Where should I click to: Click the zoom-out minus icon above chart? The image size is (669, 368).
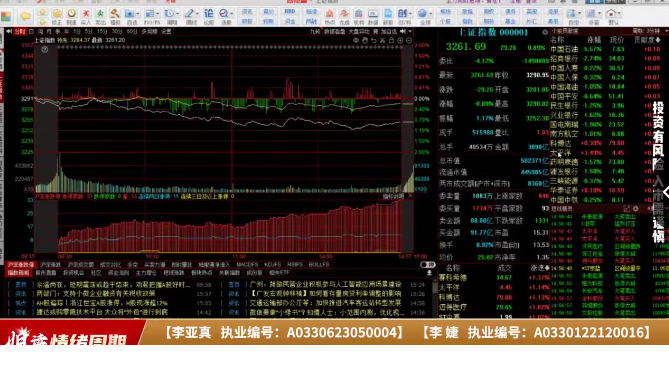click(x=409, y=40)
